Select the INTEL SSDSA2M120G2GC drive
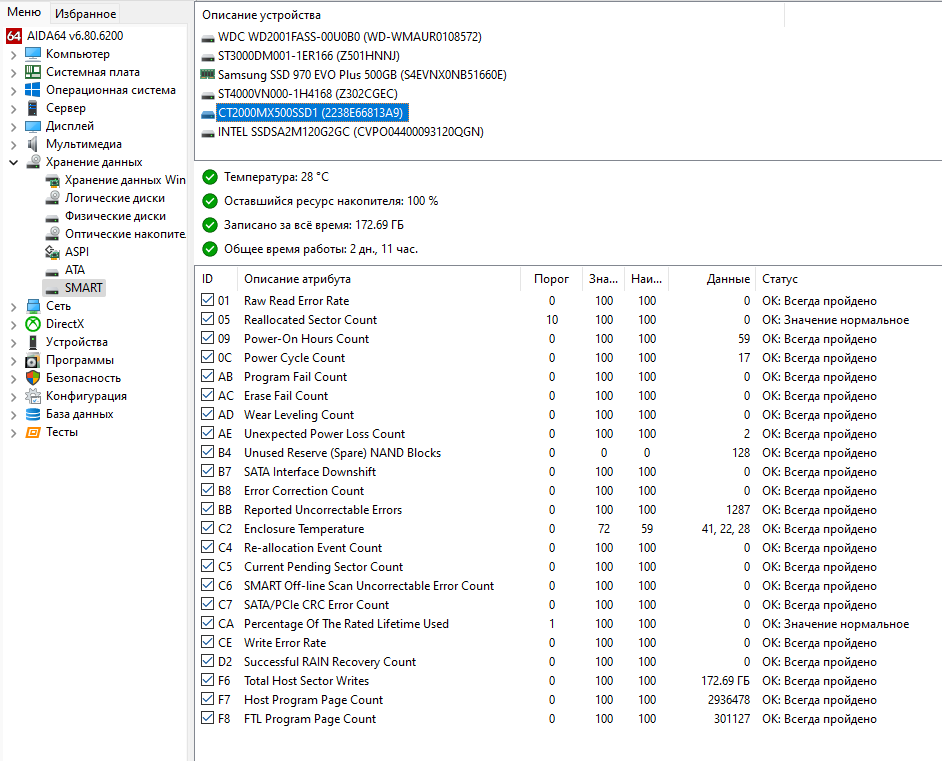 click(350, 132)
